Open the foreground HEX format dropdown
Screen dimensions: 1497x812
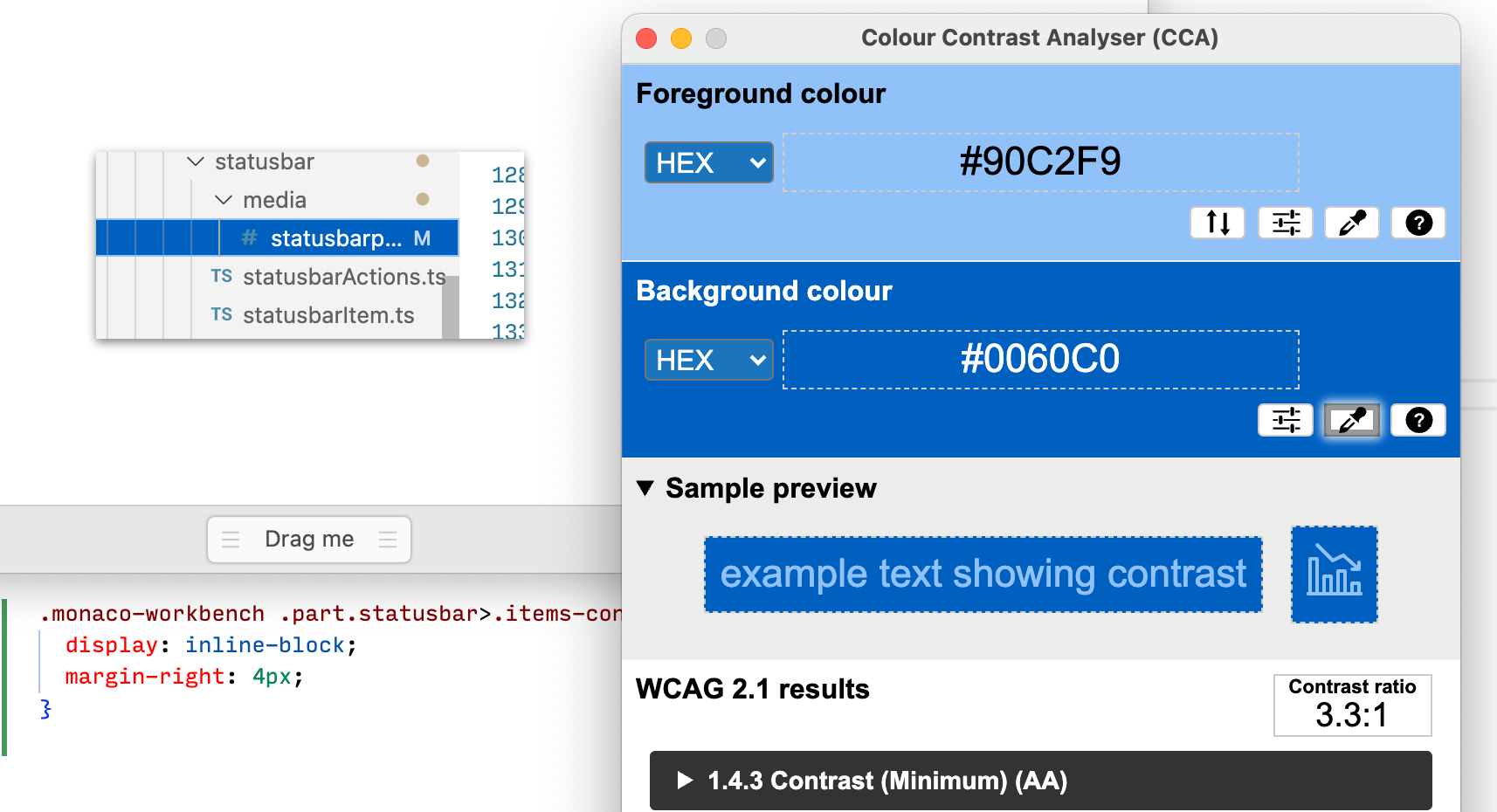[708, 162]
